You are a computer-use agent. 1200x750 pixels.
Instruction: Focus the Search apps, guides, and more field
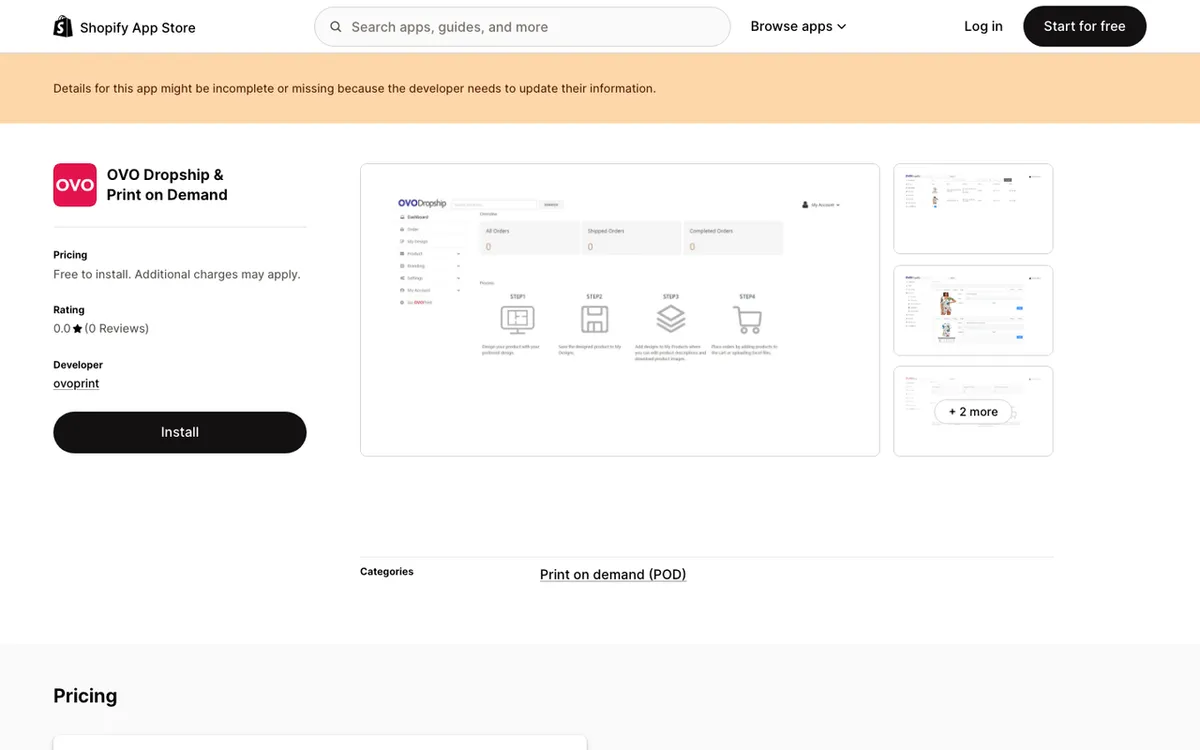tap(522, 27)
